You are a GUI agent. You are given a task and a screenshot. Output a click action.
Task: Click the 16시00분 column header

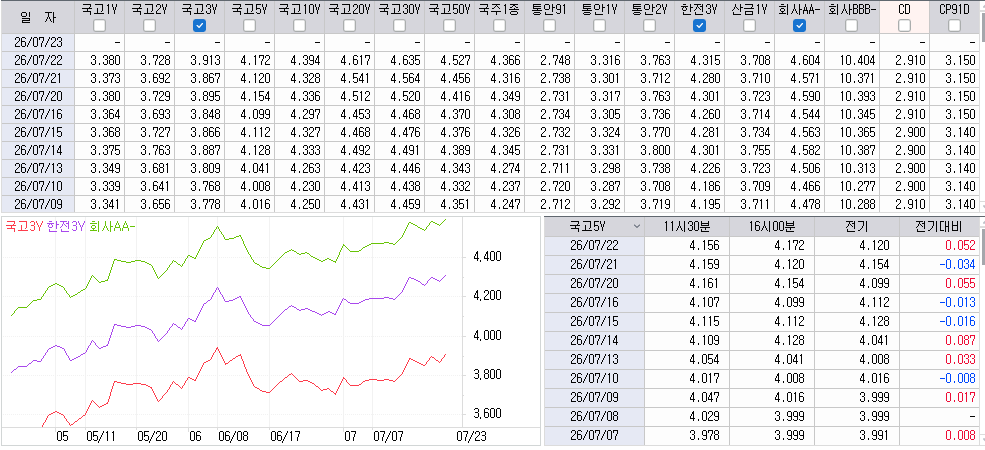click(771, 226)
